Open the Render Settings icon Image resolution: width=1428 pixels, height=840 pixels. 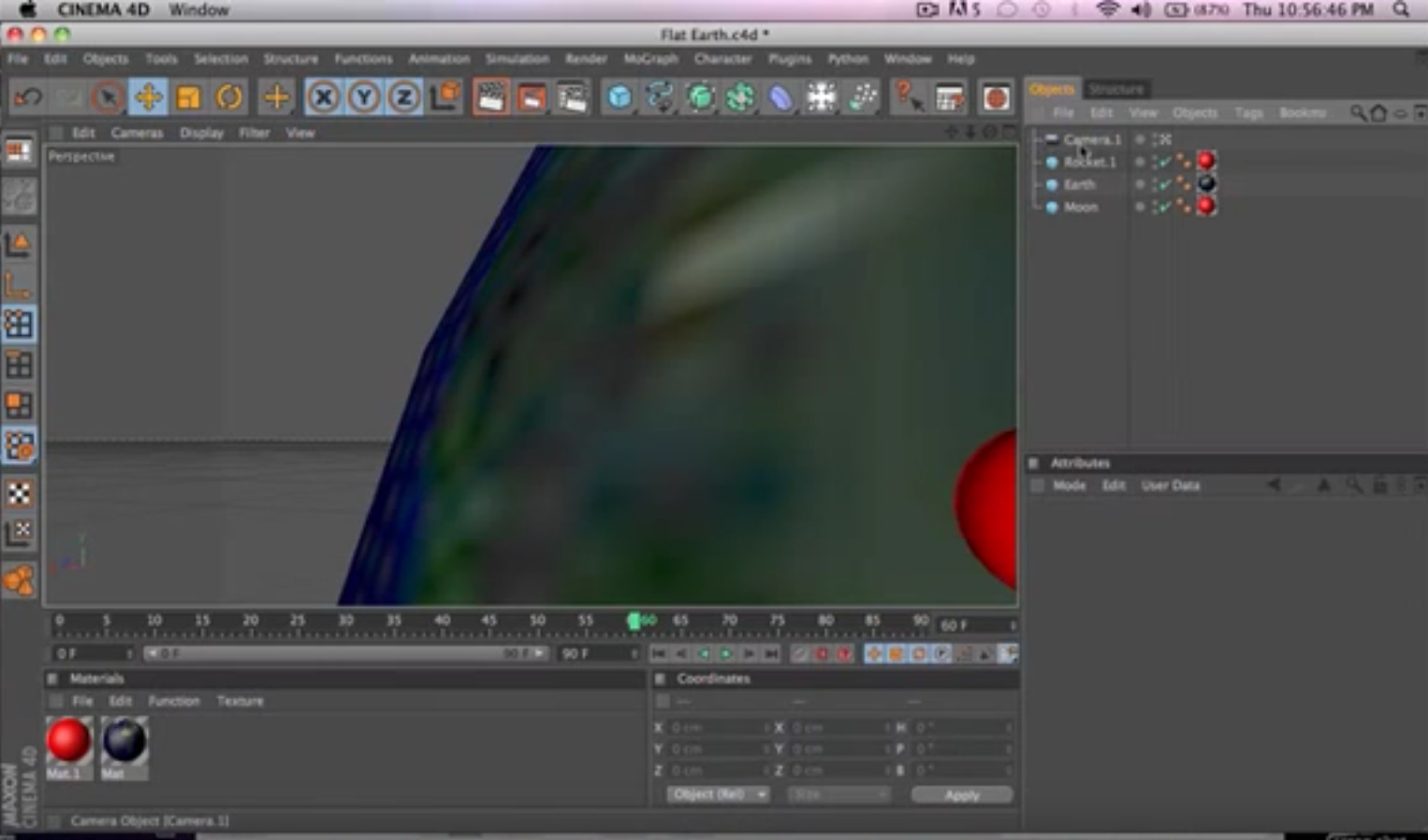pos(572,97)
